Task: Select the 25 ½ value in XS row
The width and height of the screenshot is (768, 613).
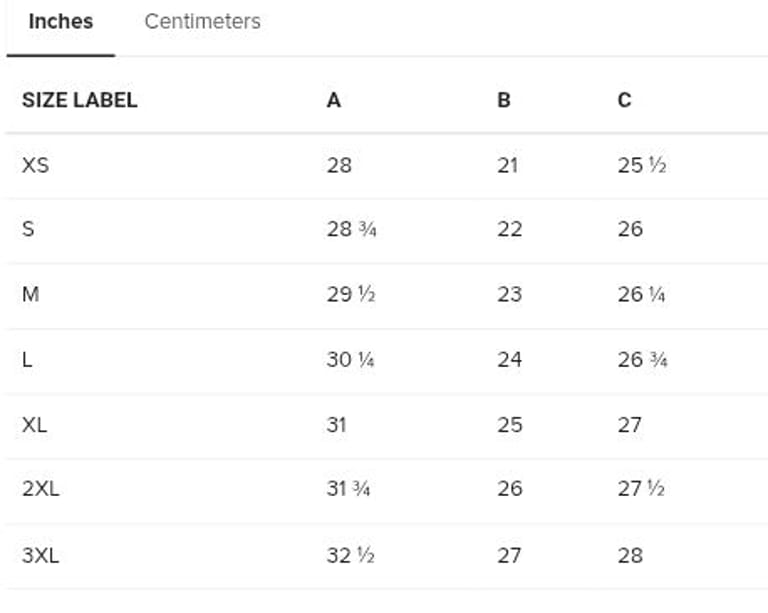Action: click(x=642, y=165)
